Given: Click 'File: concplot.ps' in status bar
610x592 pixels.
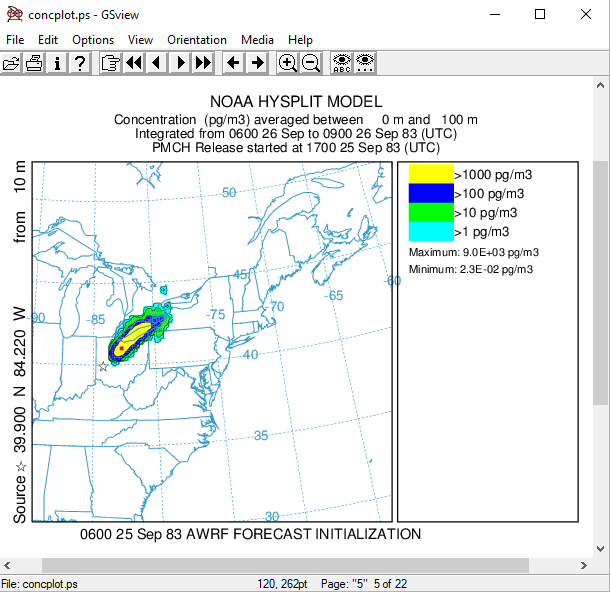Looking at the screenshot, I should [39, 584].
